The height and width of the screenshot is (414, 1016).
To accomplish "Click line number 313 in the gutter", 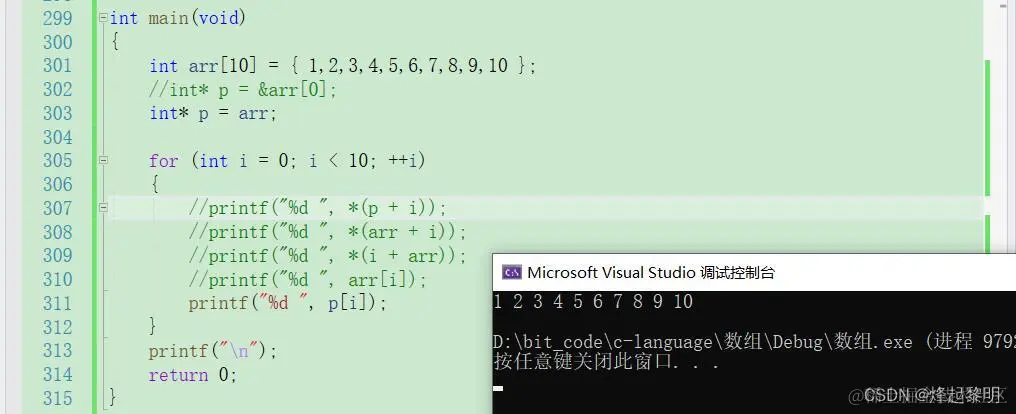I will tap(57, 351).
